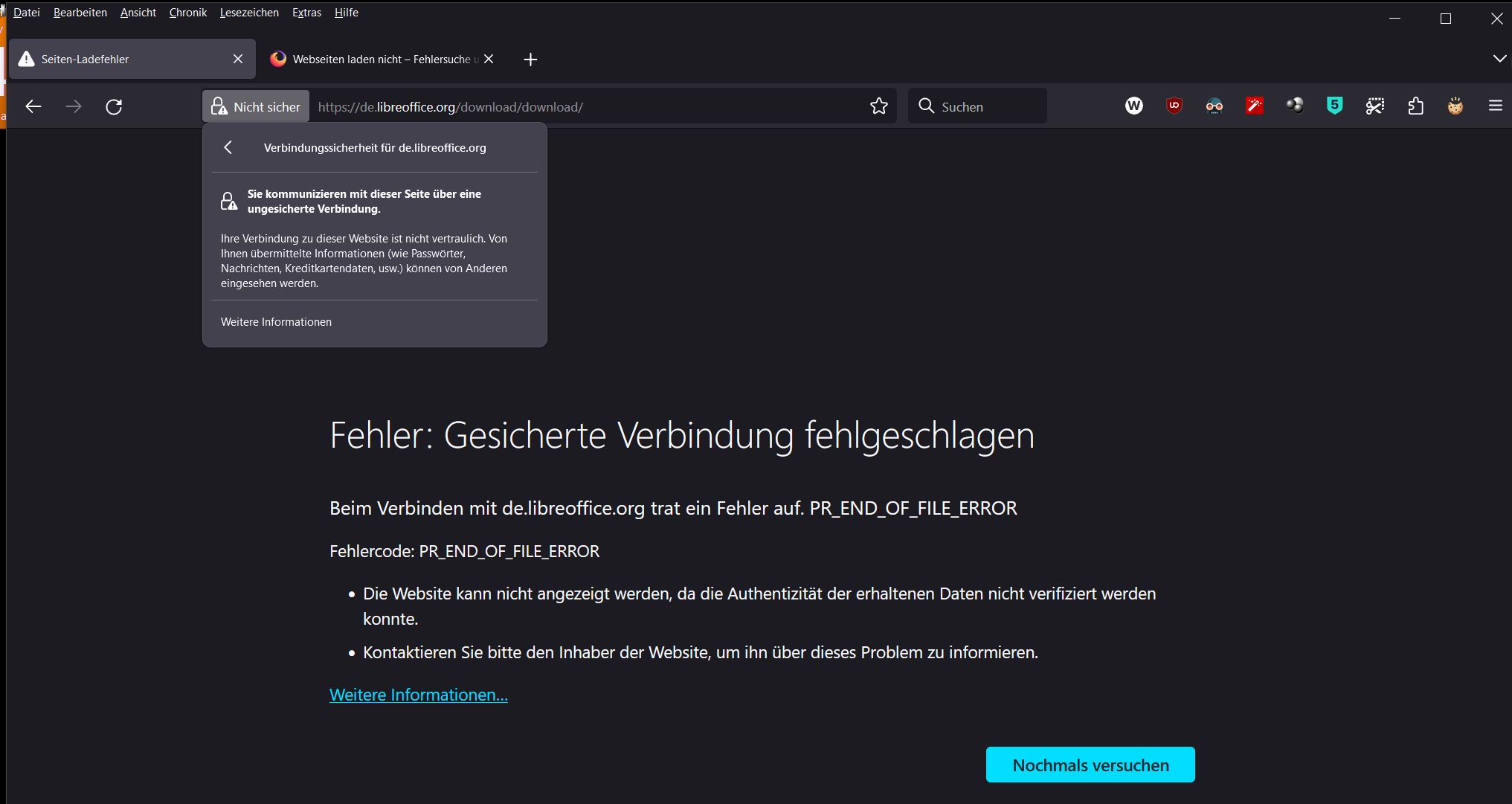The image size is (1512, 804).
Task: Click the 'Ihre Verbindung zu dieser Website' paragraph
Action: pyautogui.click(x=364, y=261)
